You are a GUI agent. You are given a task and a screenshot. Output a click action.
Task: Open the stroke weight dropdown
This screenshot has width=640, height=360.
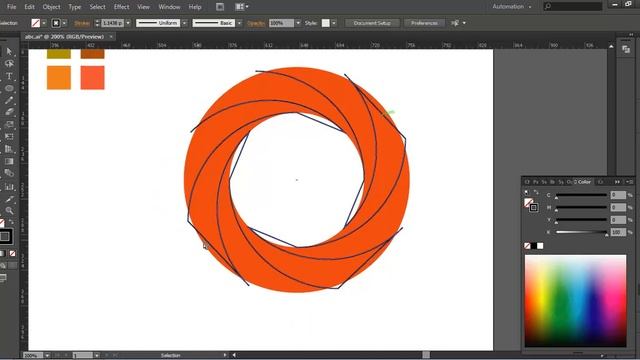[x=128, y=23]
